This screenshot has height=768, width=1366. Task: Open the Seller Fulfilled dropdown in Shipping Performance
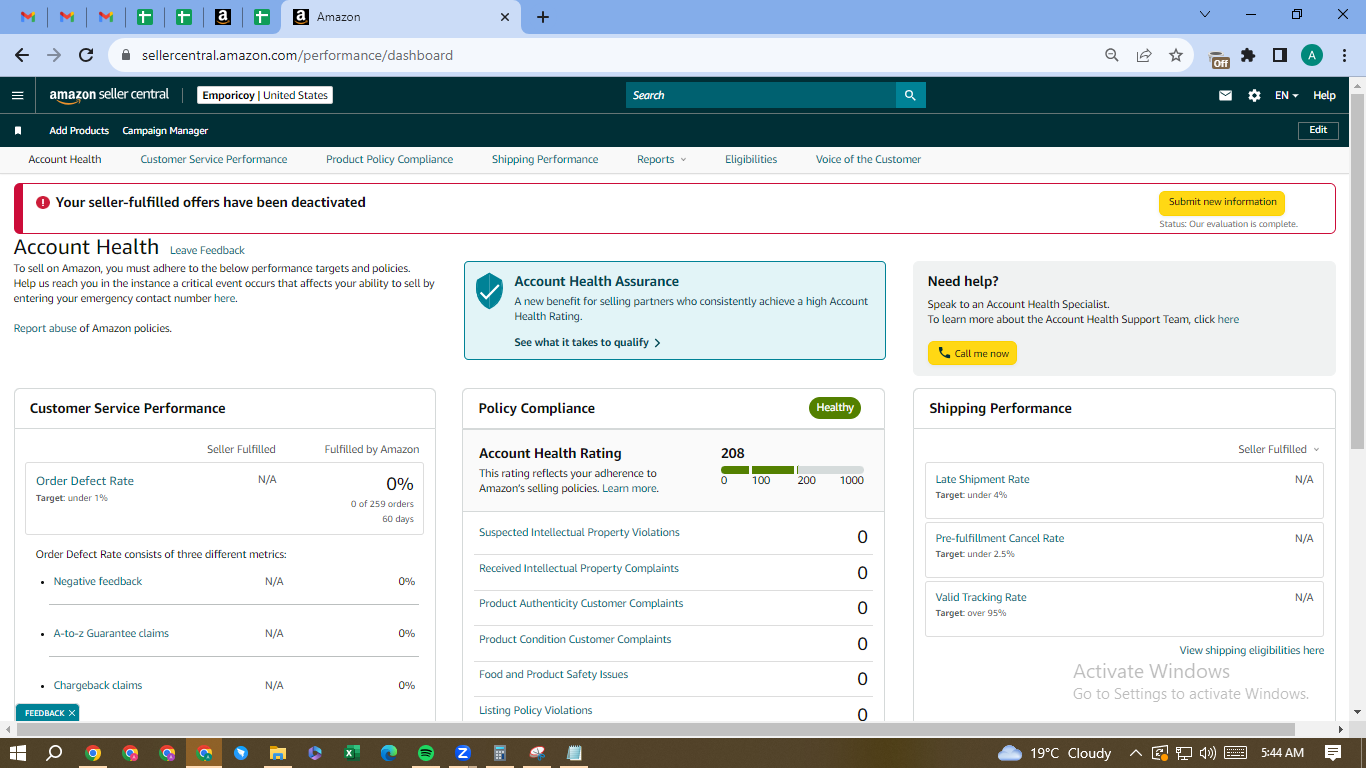(1279, 450)
